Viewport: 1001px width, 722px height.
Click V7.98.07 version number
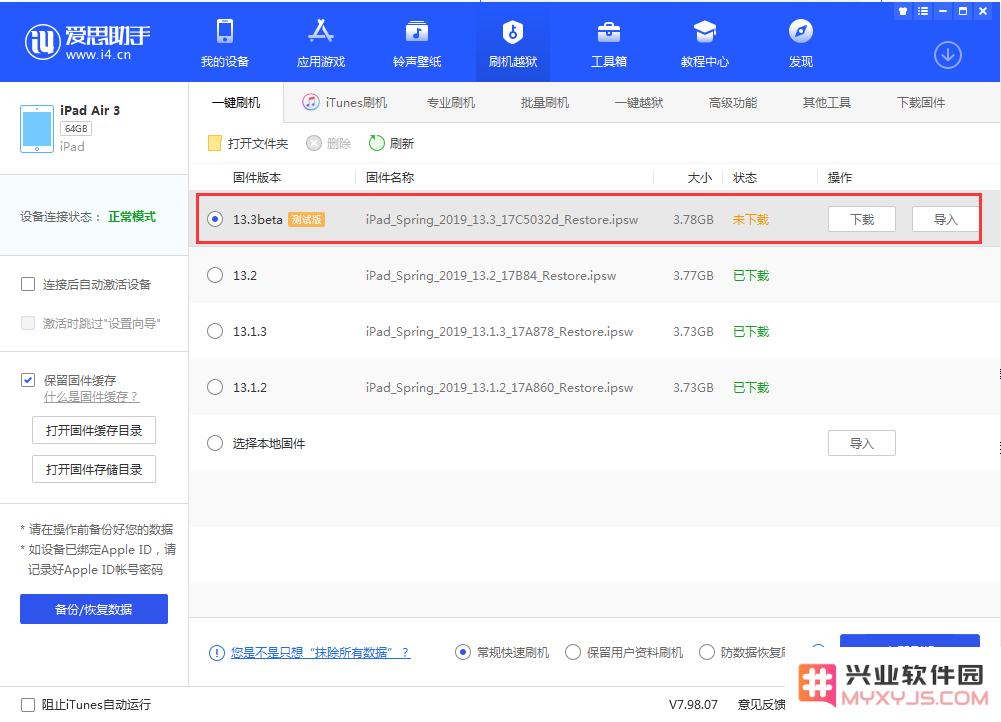[x=693, y=705]
